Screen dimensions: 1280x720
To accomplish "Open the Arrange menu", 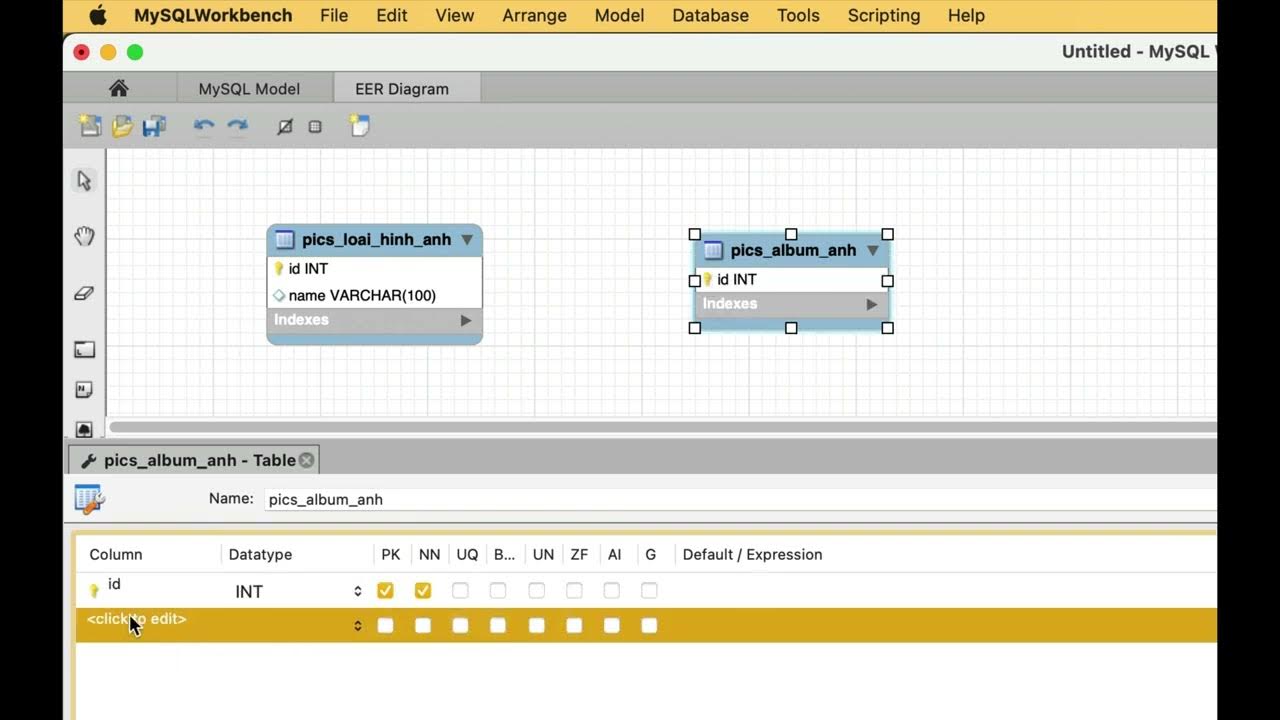I will click(534, 15).
